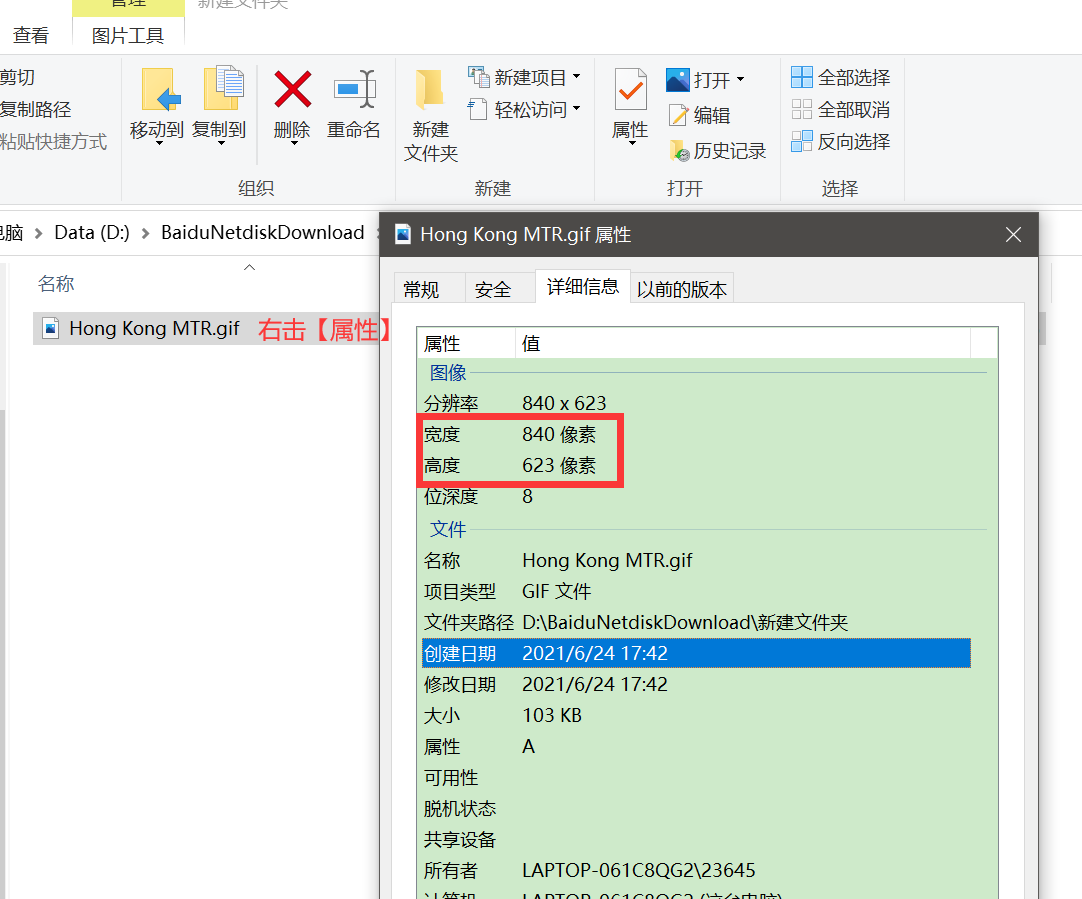The height and width of the screenshot is (899, 1082).
Task: Click the Rename icon in ribbon
Action: (355, 89)
